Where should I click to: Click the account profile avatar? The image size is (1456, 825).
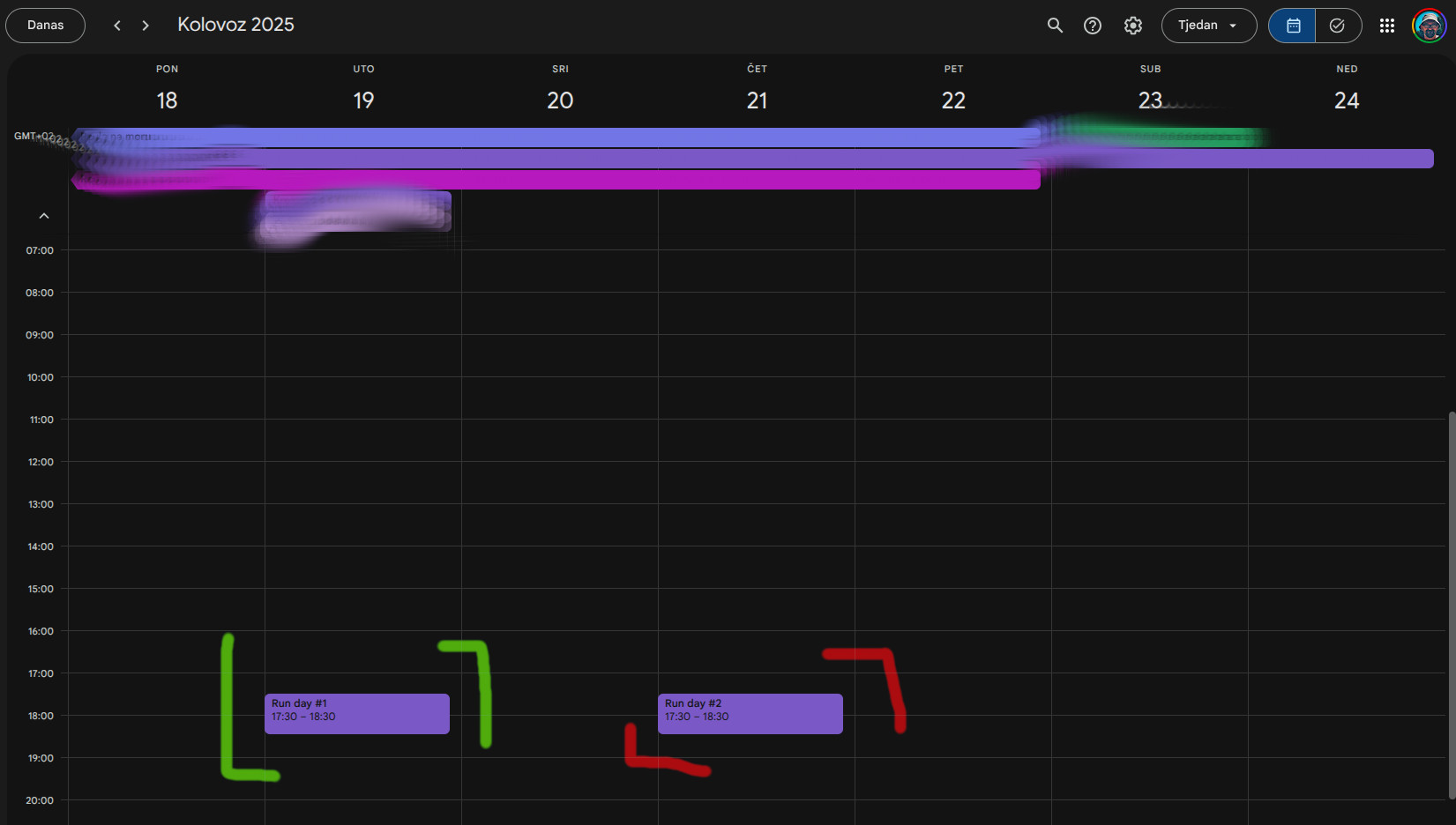(x=1429, y=26)
